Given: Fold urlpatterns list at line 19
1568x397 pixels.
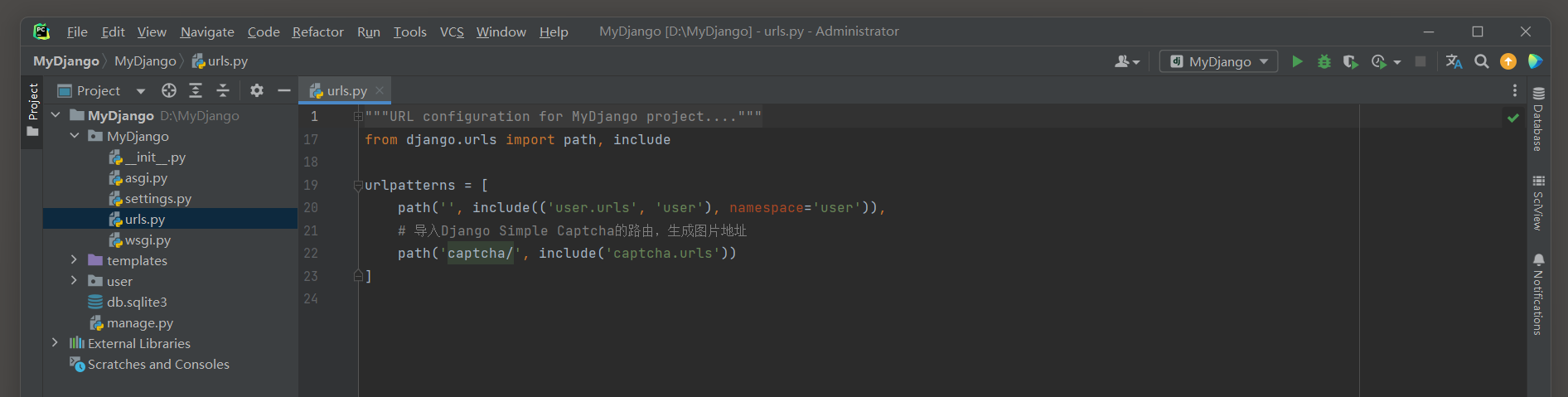Looking at the screenshot, I should pyautogui.click(x=358, y=185).
